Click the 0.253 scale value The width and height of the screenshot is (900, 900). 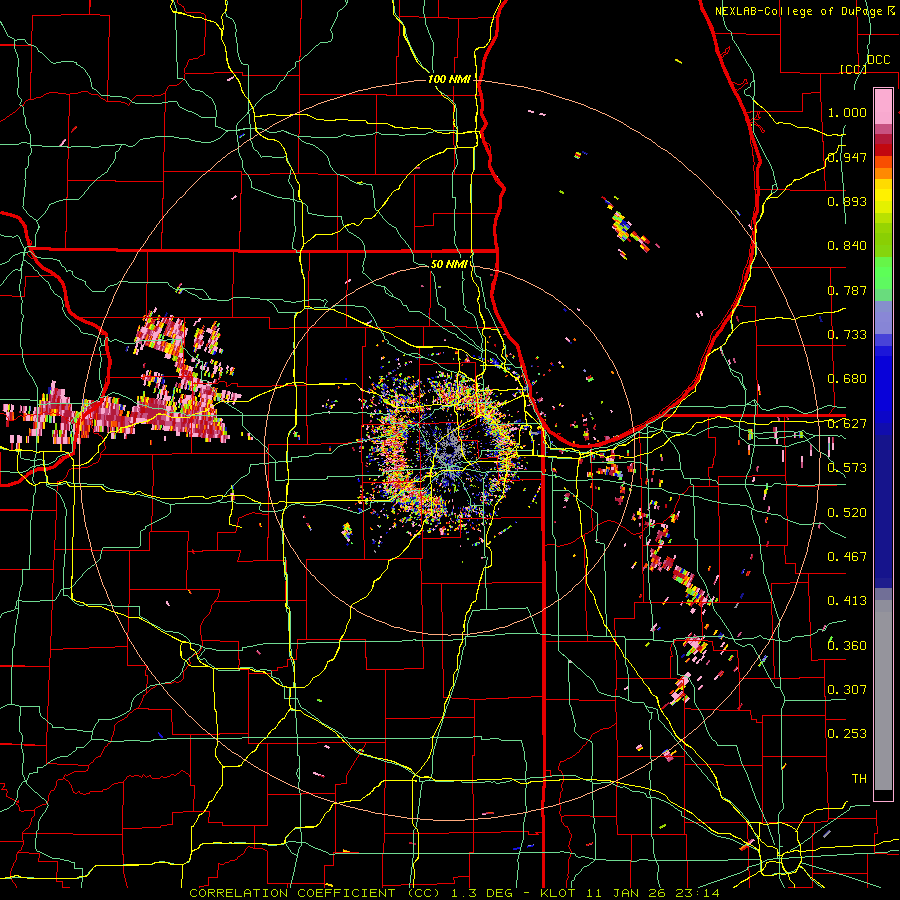pyautogui.click(x=847, y=734)
